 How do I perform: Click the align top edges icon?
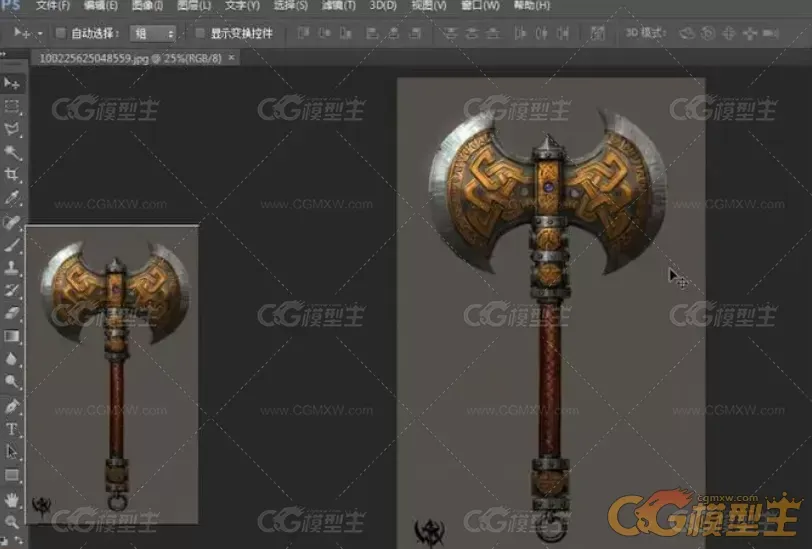[x=303, y=34]
